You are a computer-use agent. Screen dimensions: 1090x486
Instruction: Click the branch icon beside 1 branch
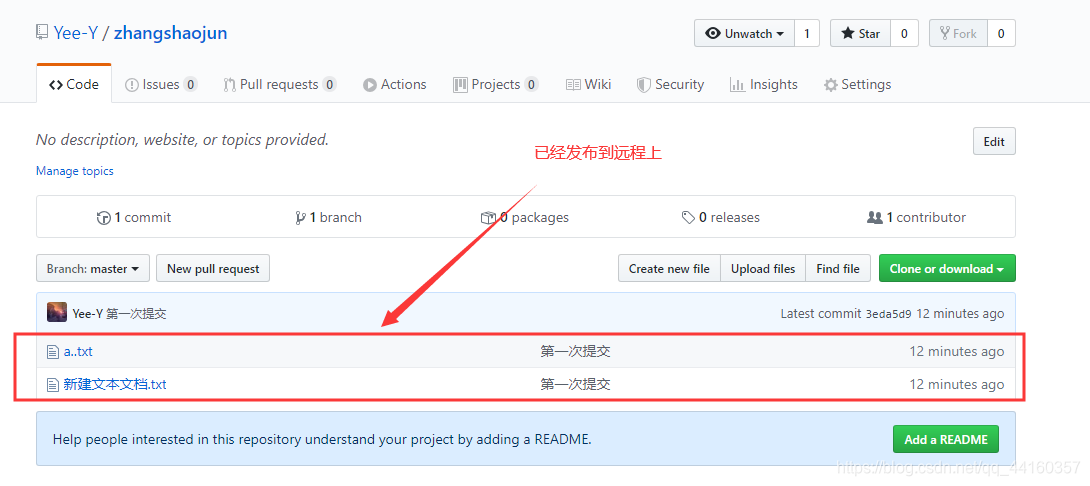(x=300, y=218)
